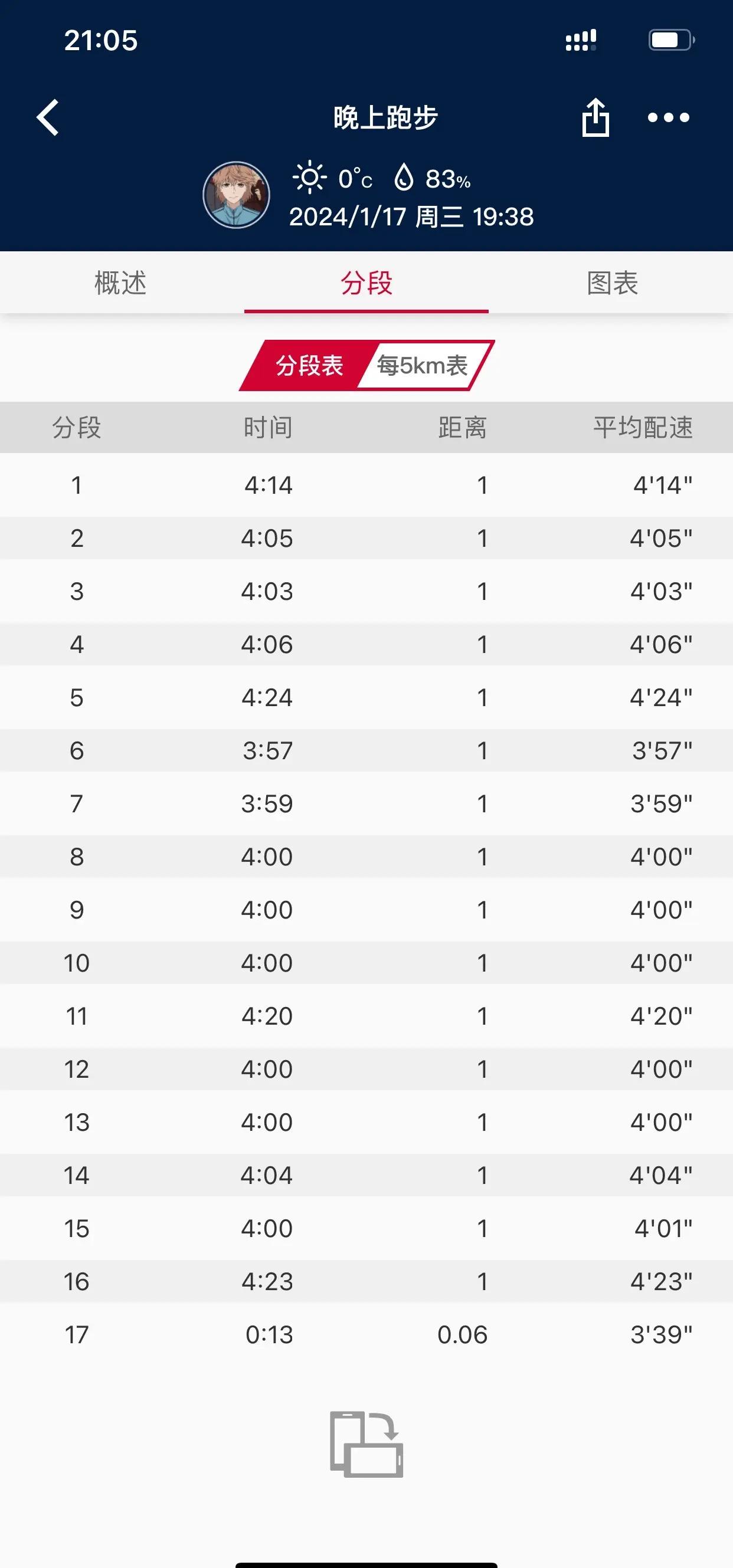
Task: Switch to the 图表 tab
Action: [612, 283]
